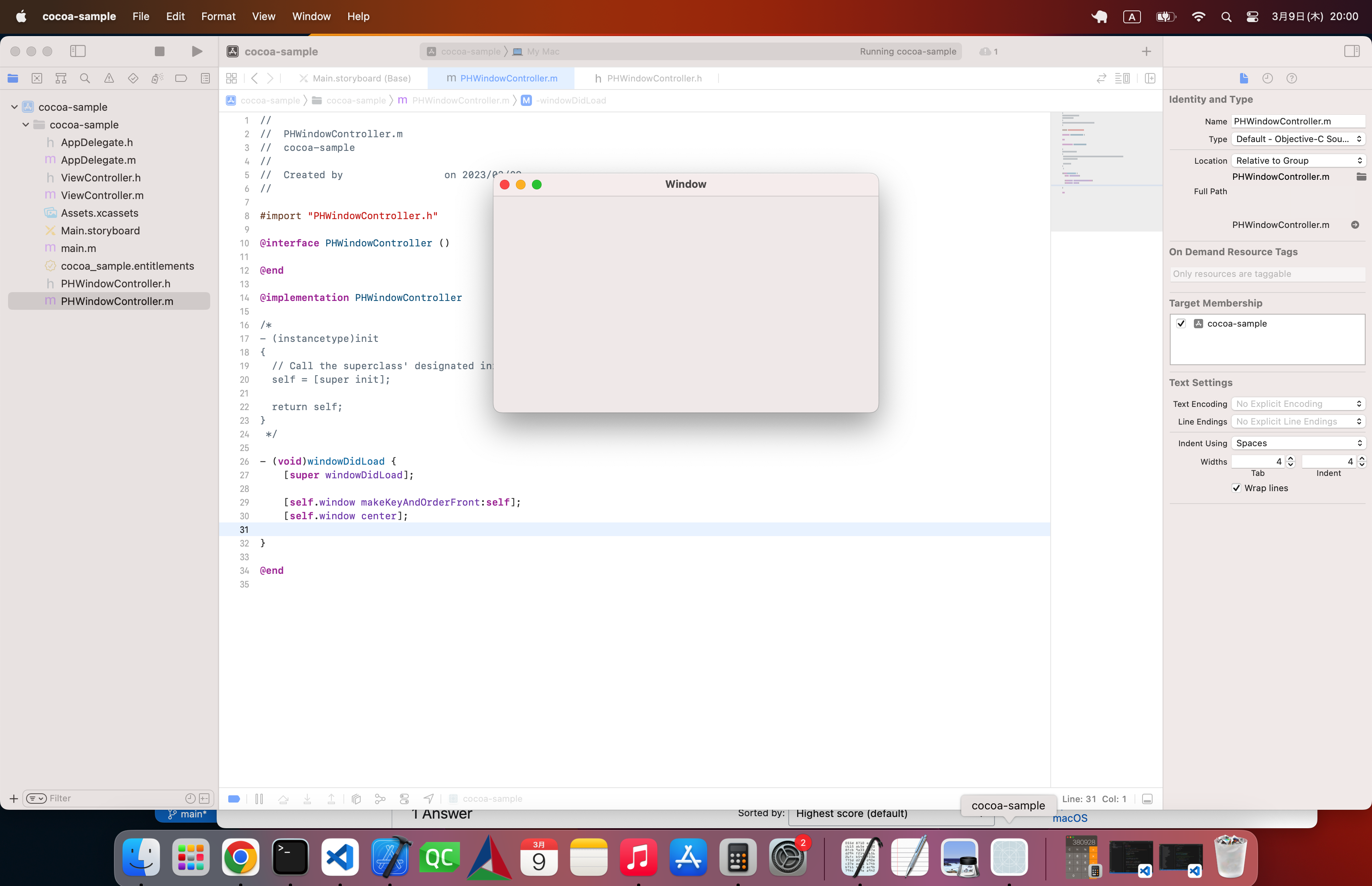Open the Find navigator magnifier icon

(85, 78)
